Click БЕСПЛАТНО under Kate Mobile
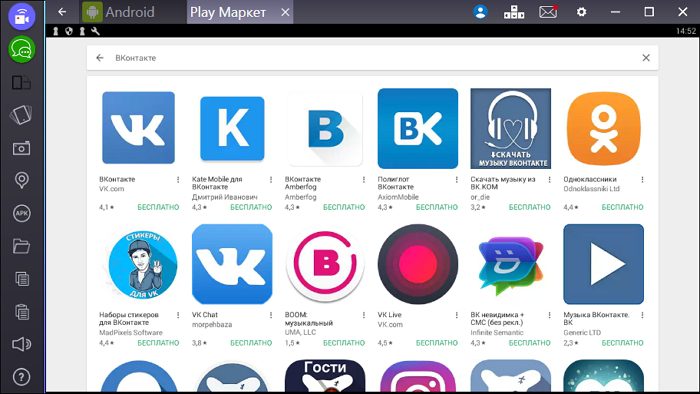 coord(251,207)
